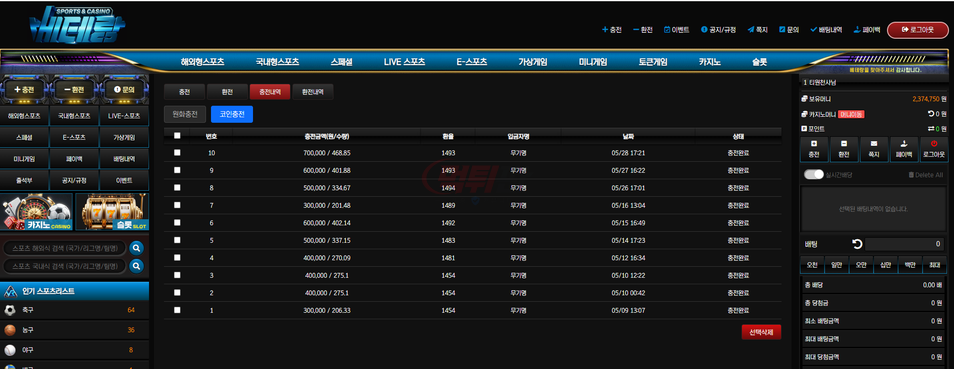Tick the checkbox for row number 10

[x=177, y=153]
